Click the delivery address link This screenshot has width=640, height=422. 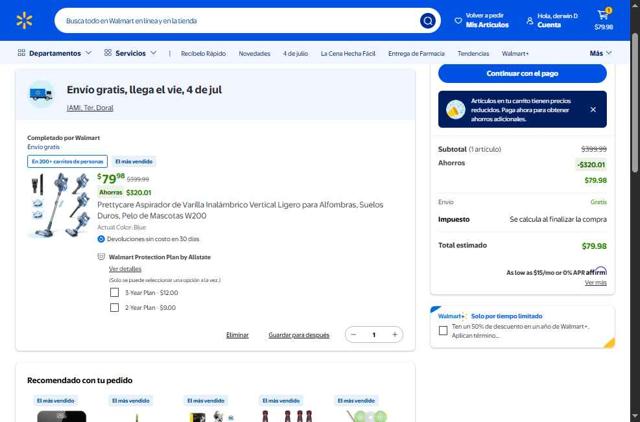pos(90,108)
